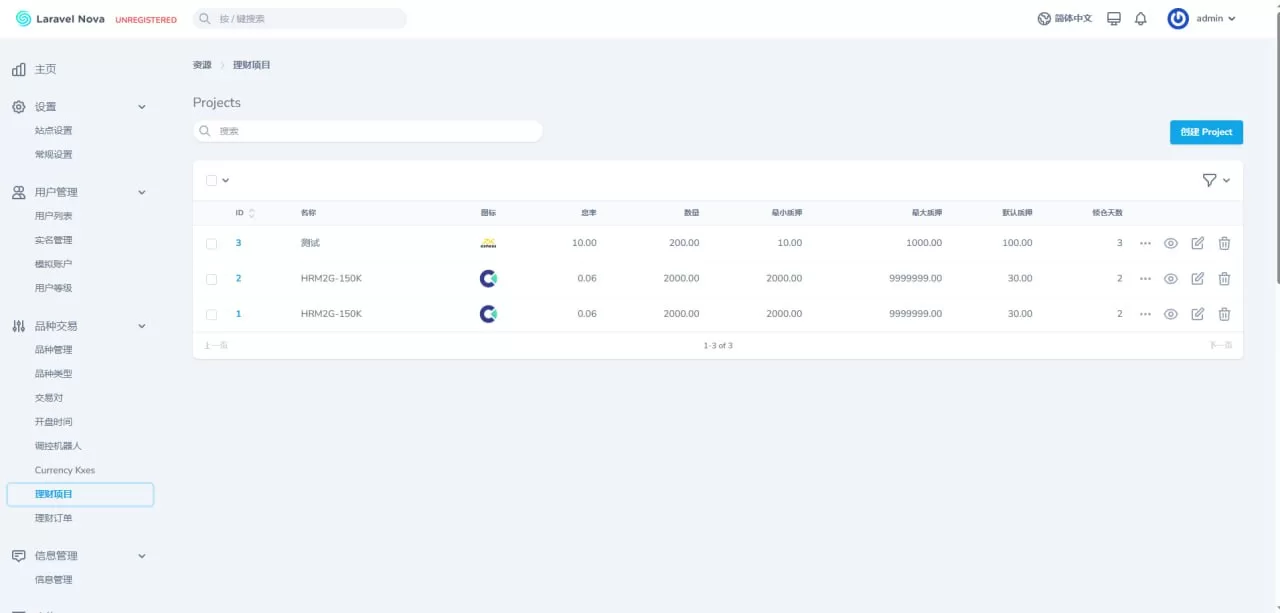
Task: Click the notification bell icon
Action: (x=1140, y=19)
